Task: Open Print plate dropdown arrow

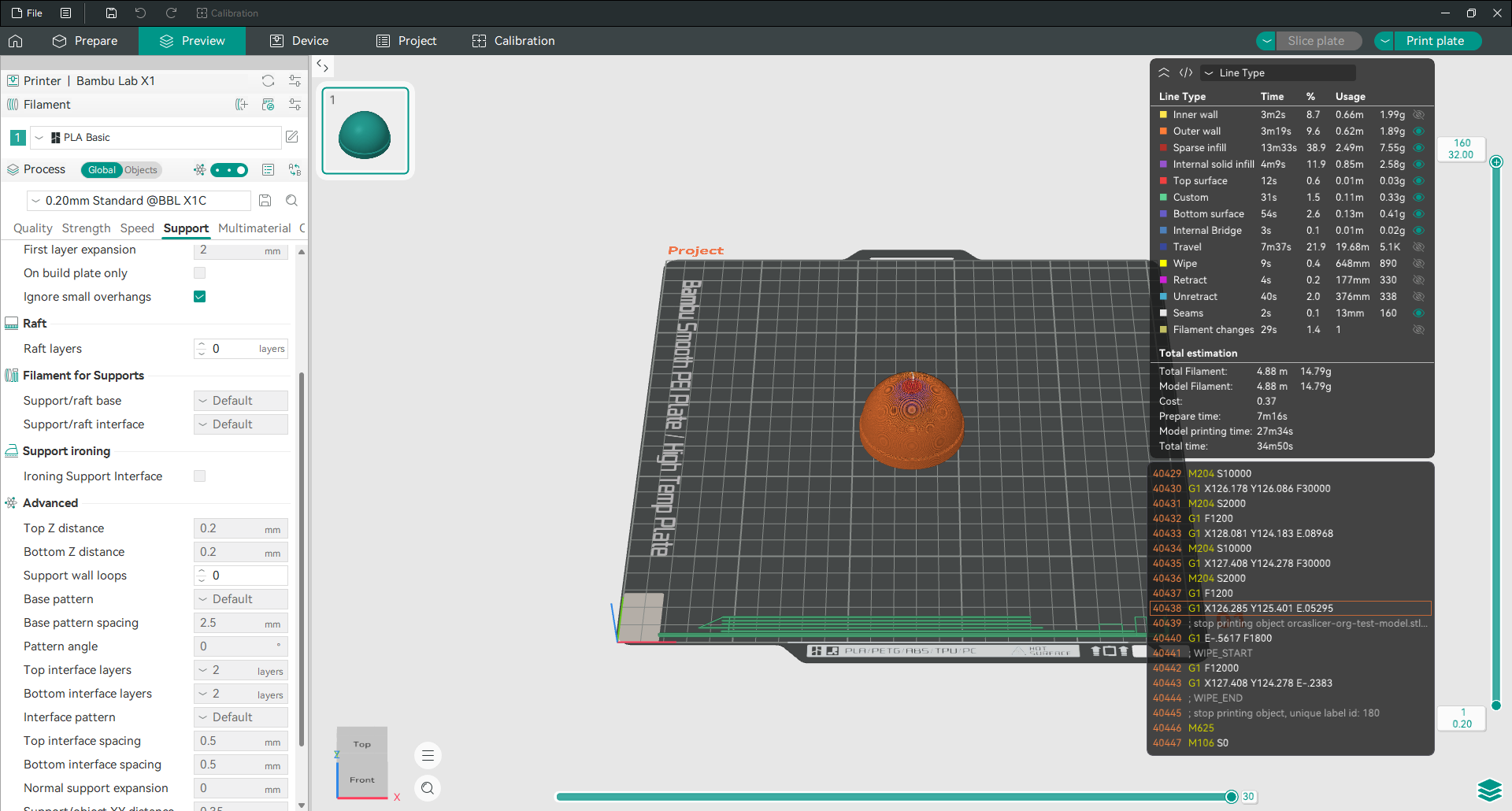Action: tap(1384, 41)
